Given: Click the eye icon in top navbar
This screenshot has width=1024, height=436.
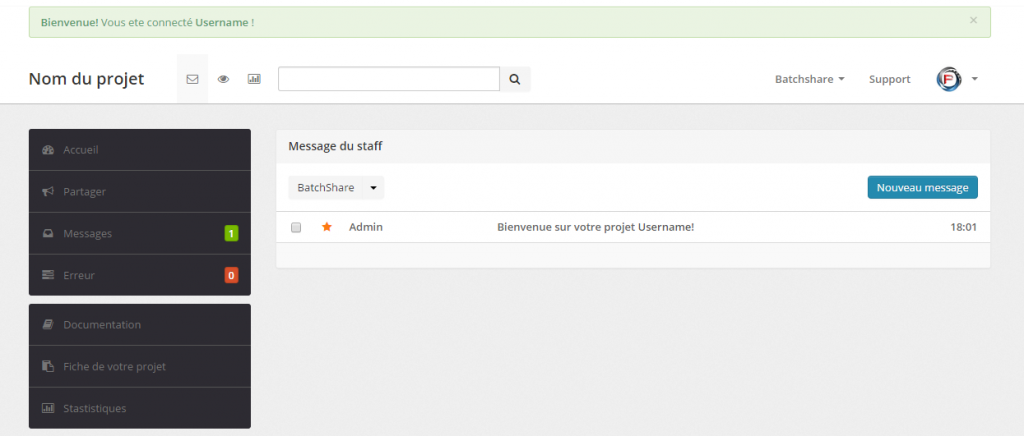Looking at the screenshot, I should 223,79.
